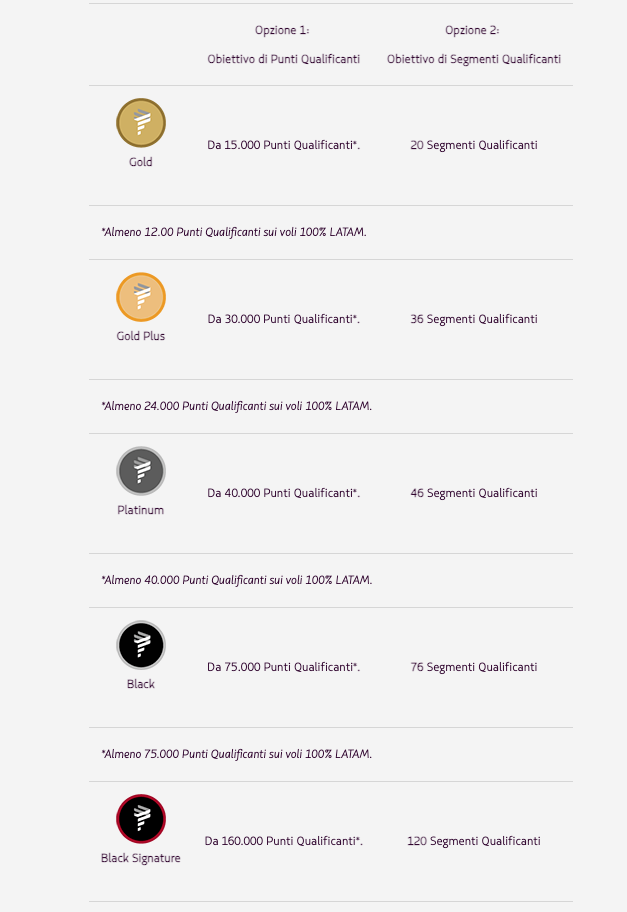Click 'Da 30.000 Punti Qualificanti' text

[x=283, y=319]
